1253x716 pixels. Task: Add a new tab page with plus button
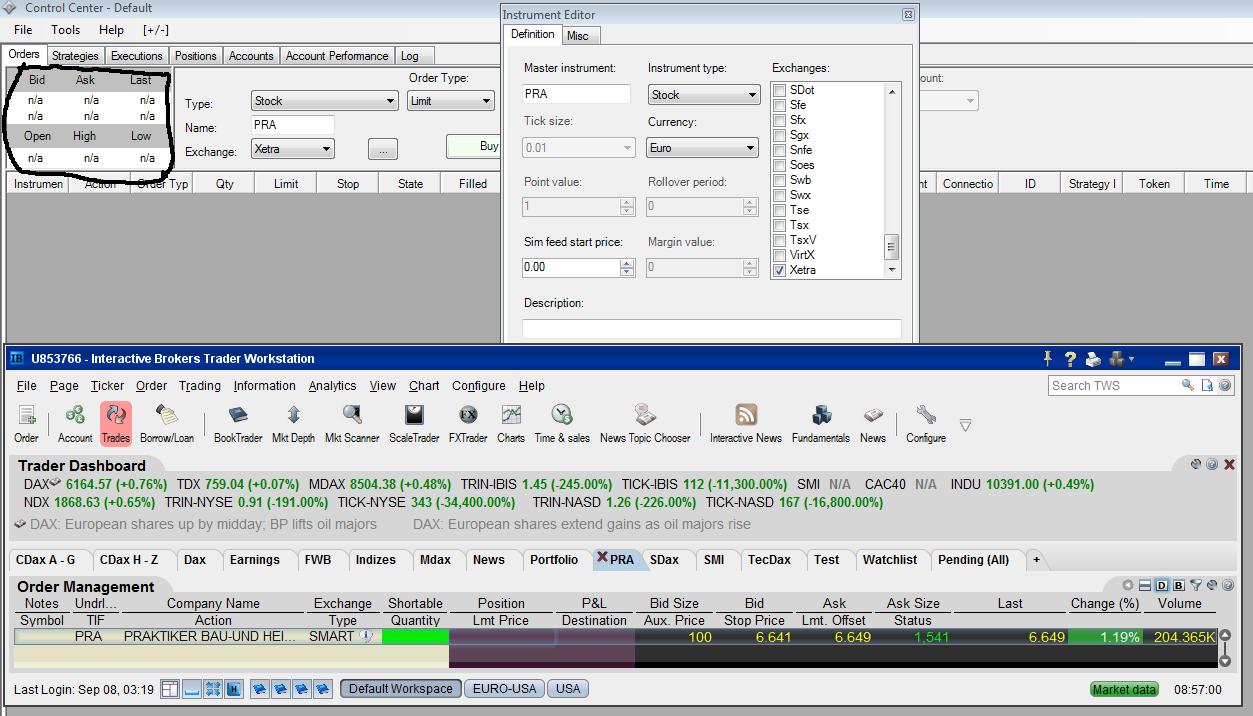point(1036,560)
